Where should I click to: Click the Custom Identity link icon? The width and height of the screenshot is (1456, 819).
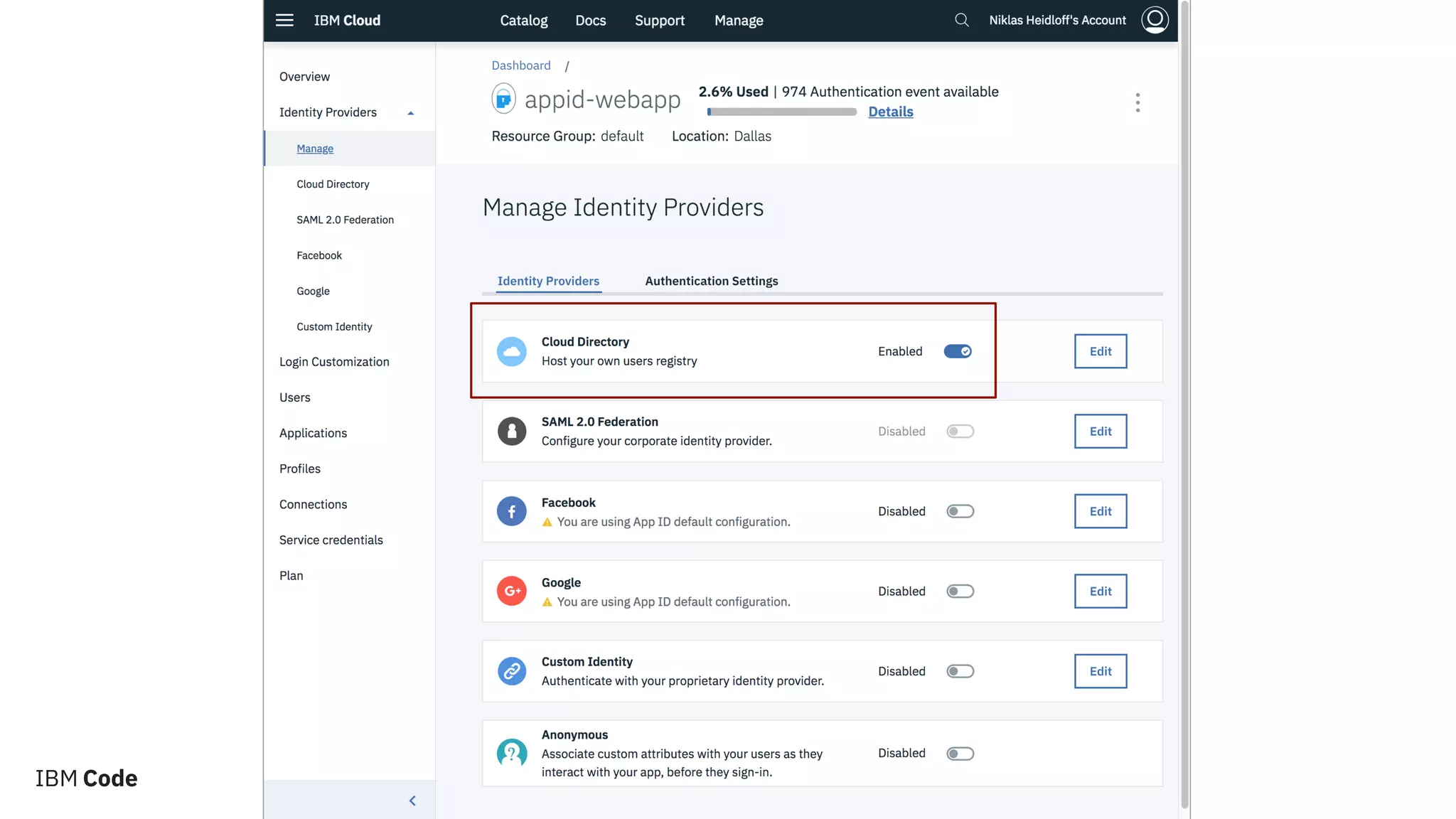pyautogui.click(x=511, y=671)
